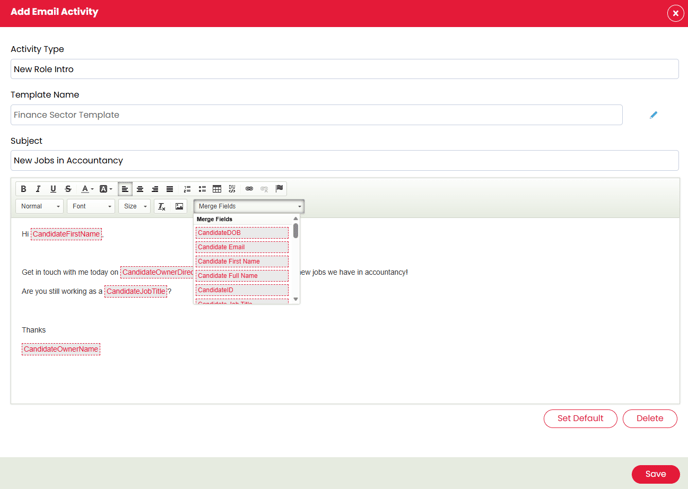Center align the text
688x489 pixels.
pyautogui.click(x=140, y=189)
